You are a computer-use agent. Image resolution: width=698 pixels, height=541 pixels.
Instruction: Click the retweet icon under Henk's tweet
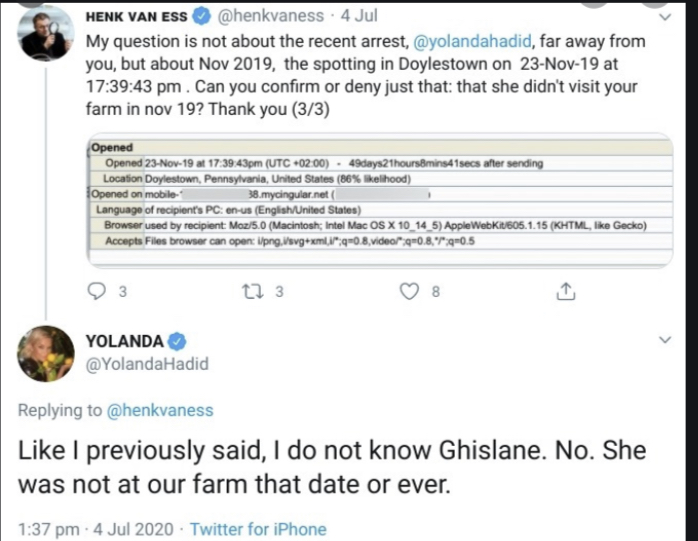pos(251,291)
